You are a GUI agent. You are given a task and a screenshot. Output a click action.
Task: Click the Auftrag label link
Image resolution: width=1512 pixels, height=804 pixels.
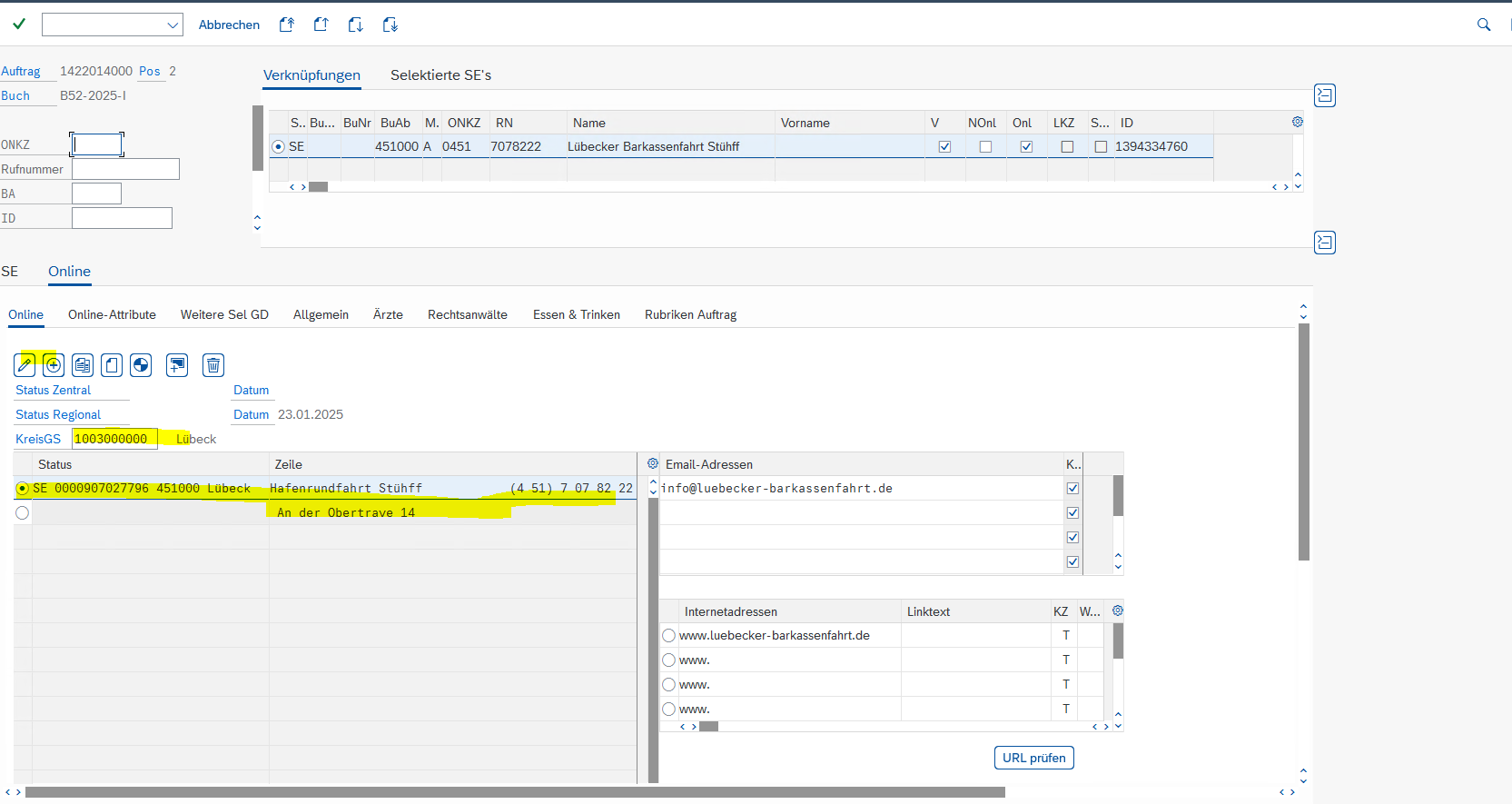pyautogui.click(x=21, y=71)
